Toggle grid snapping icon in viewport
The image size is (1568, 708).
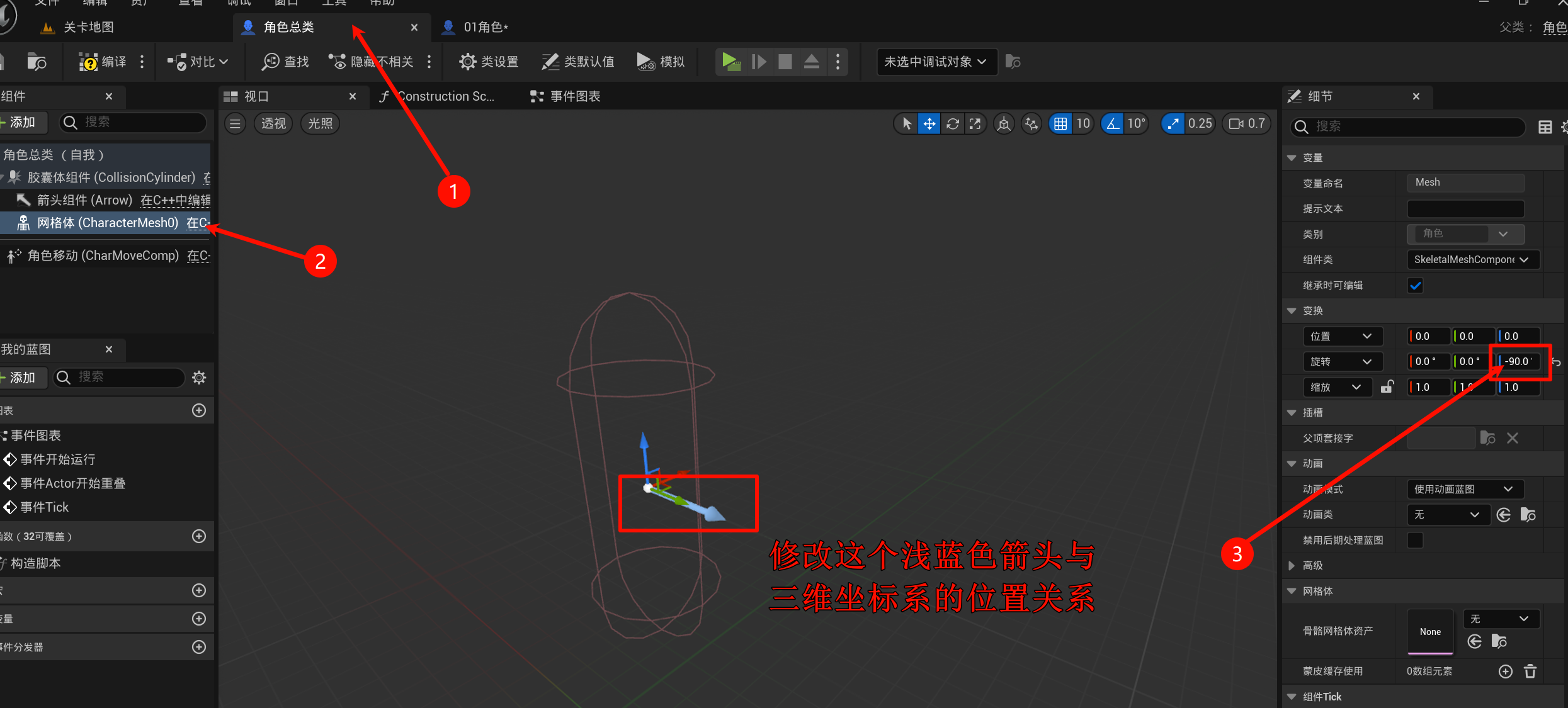click(1060, 124)
